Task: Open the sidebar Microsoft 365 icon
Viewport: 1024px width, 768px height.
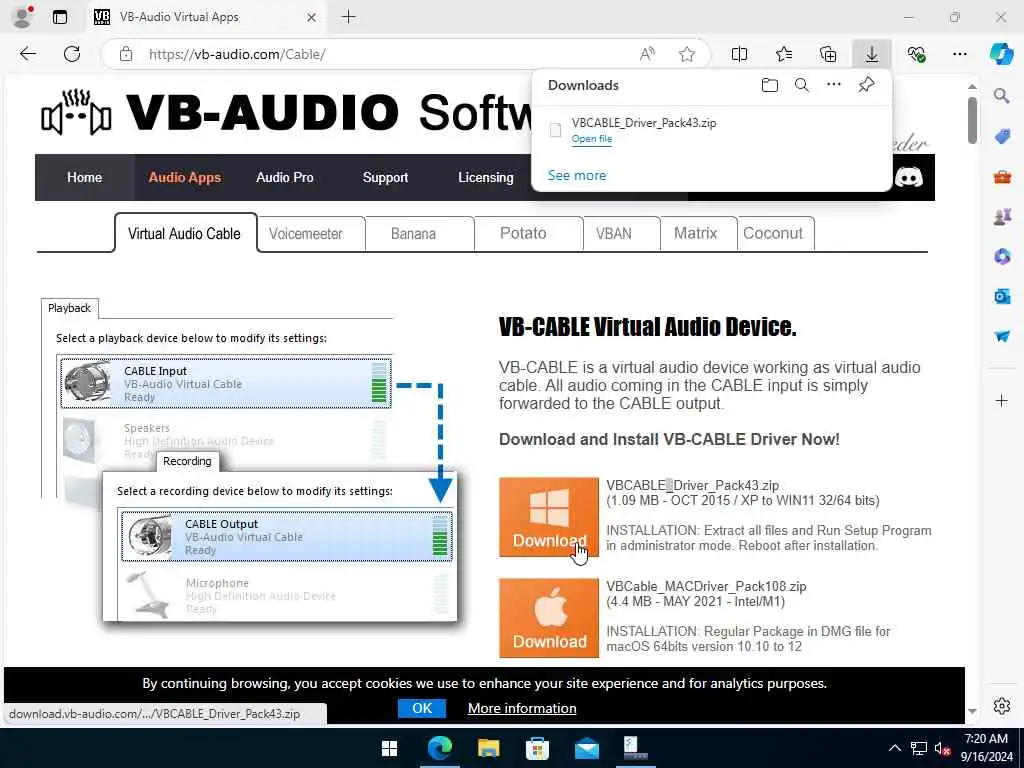Action: 1002,256
